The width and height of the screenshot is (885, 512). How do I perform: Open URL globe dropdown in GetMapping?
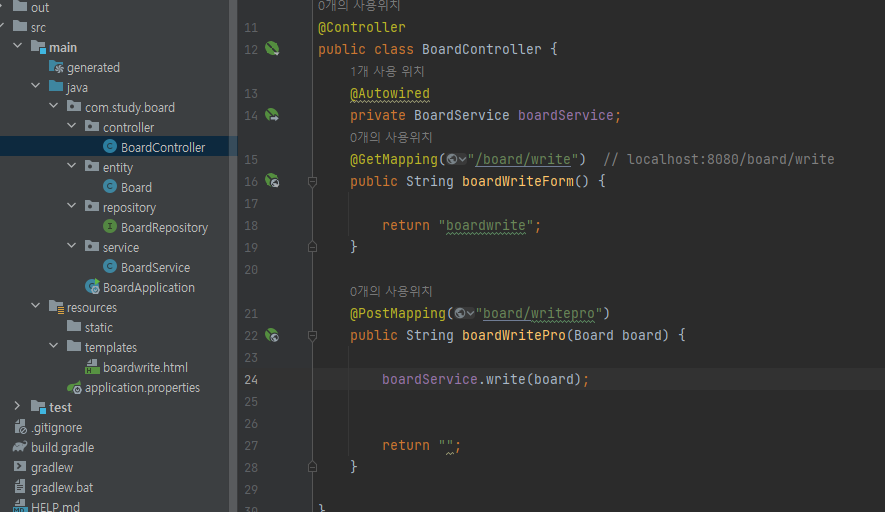[x=456, y=160]
